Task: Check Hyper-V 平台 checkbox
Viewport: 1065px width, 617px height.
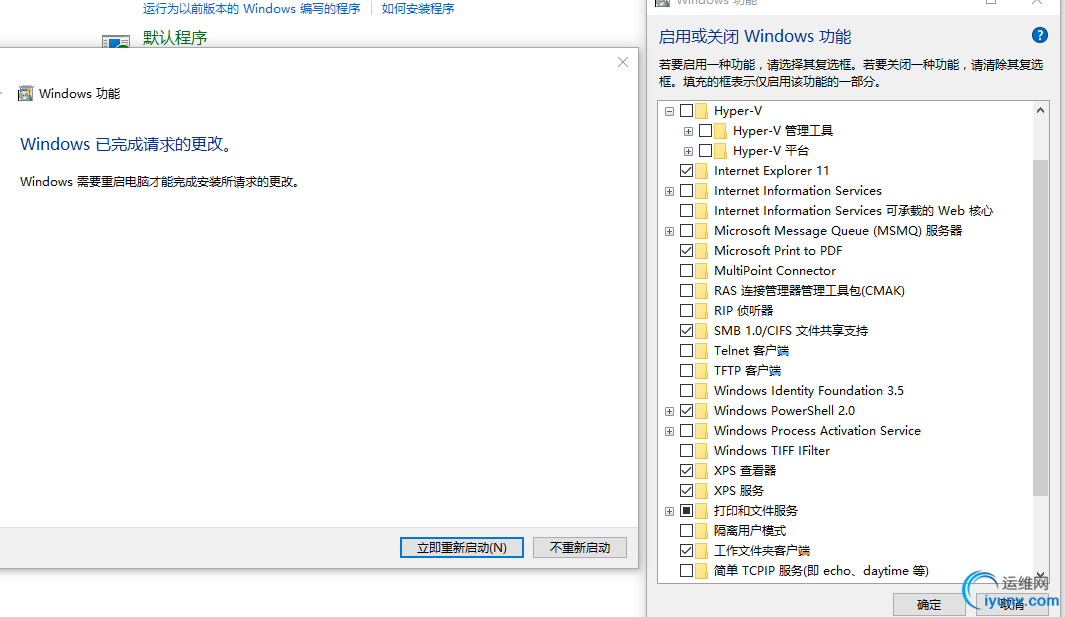Action: click(706, 151)
